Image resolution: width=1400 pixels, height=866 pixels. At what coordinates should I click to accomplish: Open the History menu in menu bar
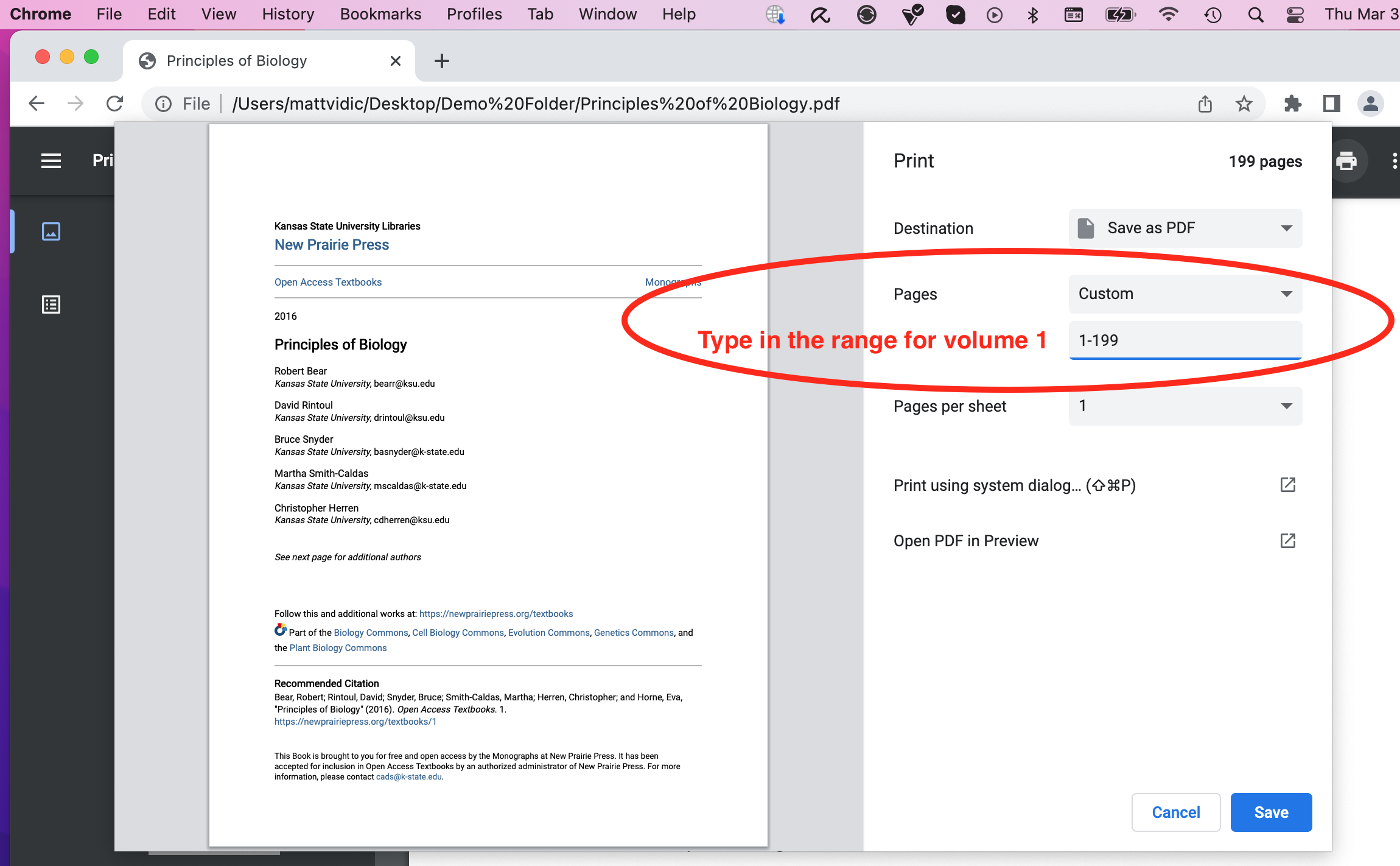pos(288,14)
